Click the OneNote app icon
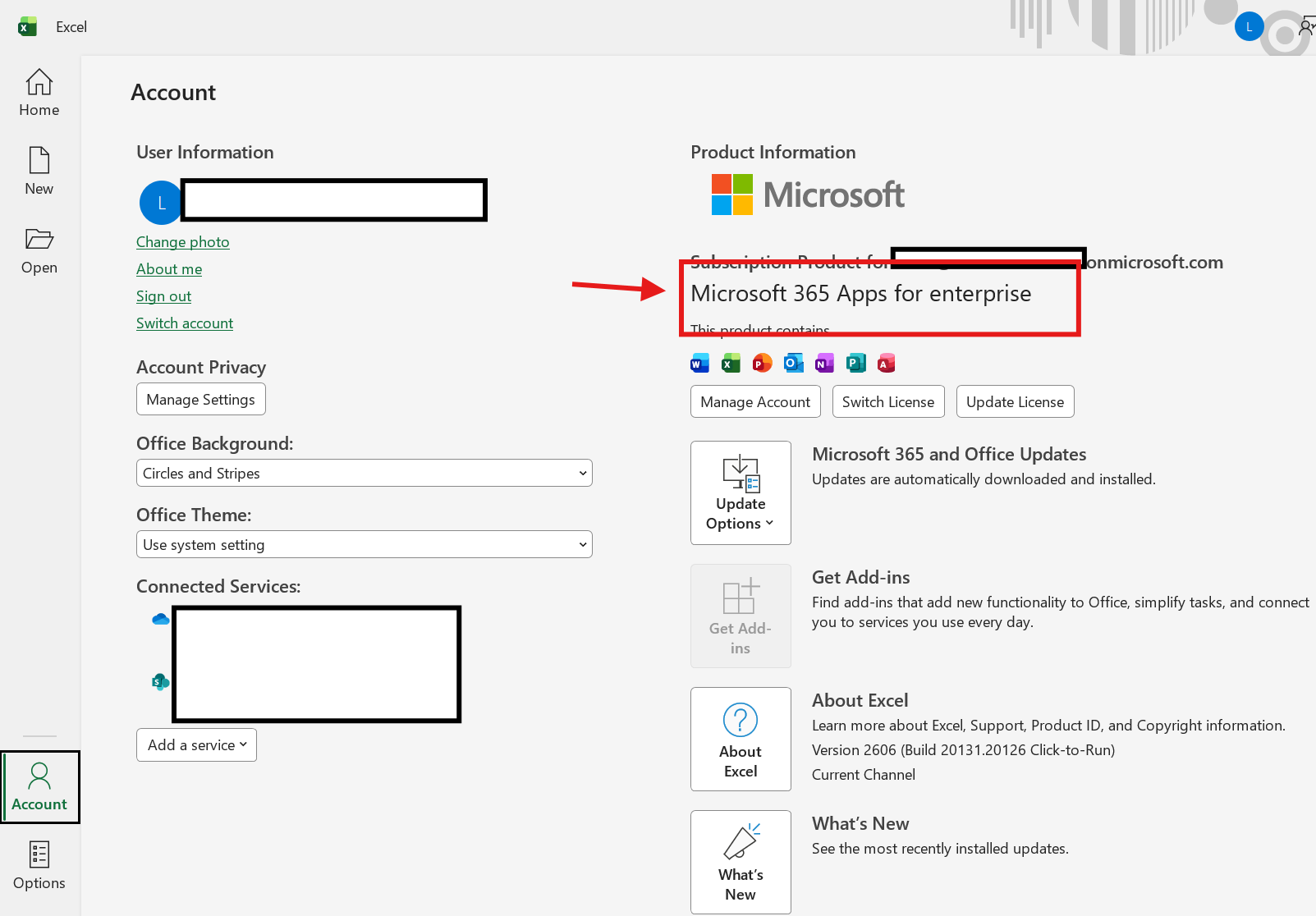 click(824, 363)
